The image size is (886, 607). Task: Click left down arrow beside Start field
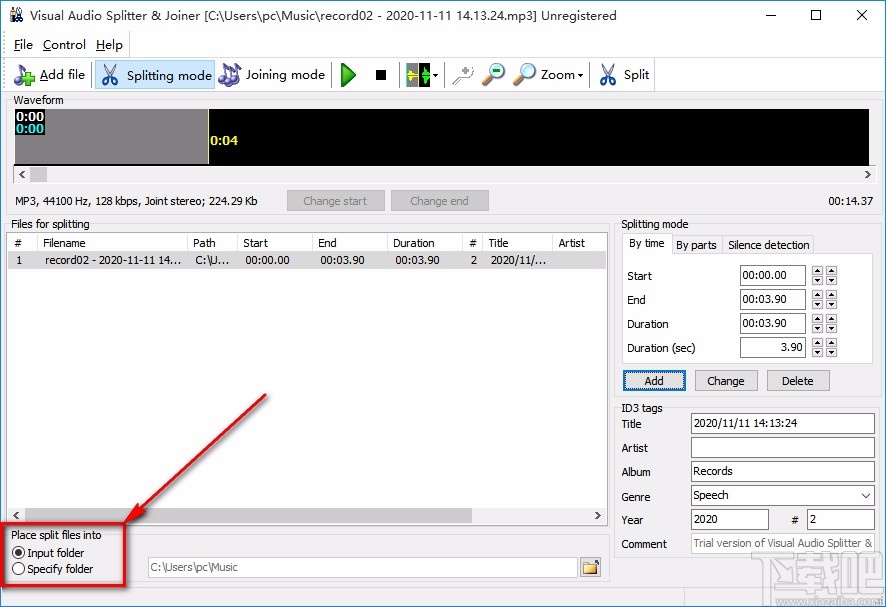817,280
